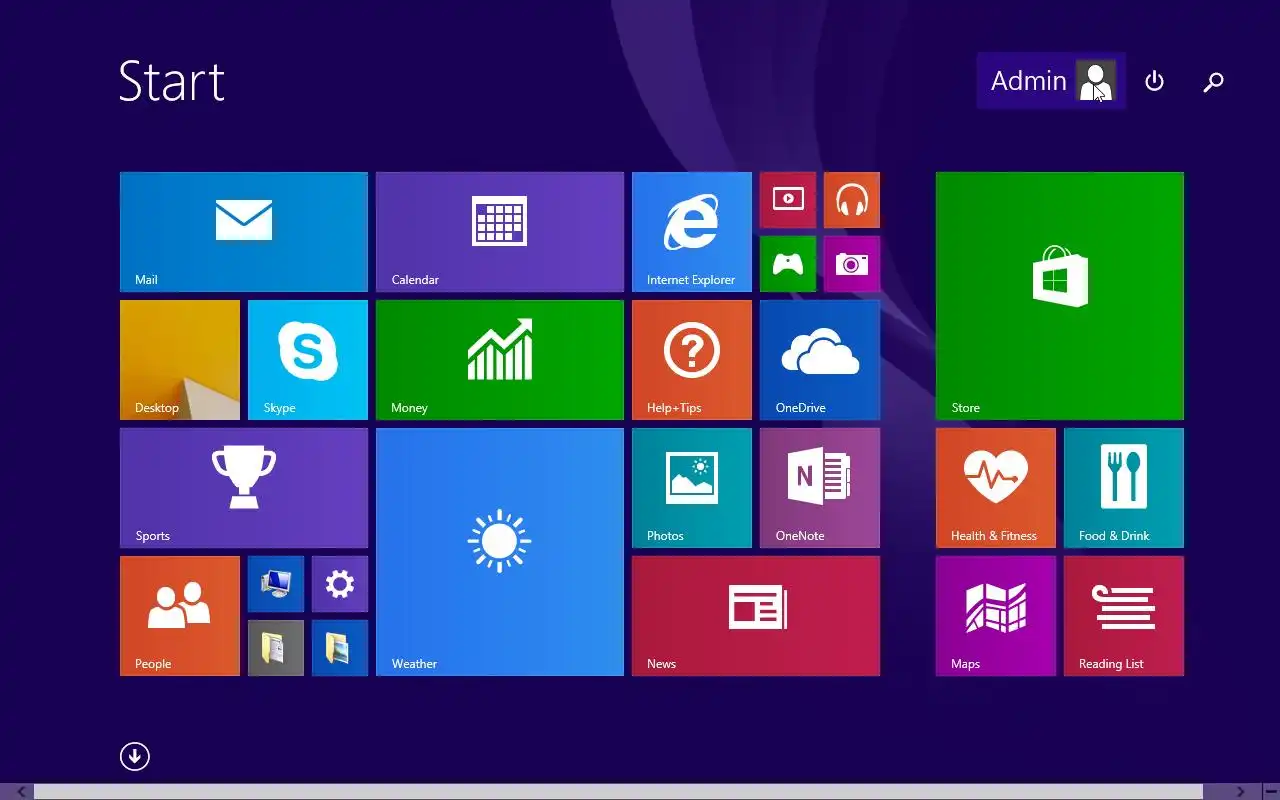Open the Admin user account menu

pyautogui.click(x=1051, y=81)
